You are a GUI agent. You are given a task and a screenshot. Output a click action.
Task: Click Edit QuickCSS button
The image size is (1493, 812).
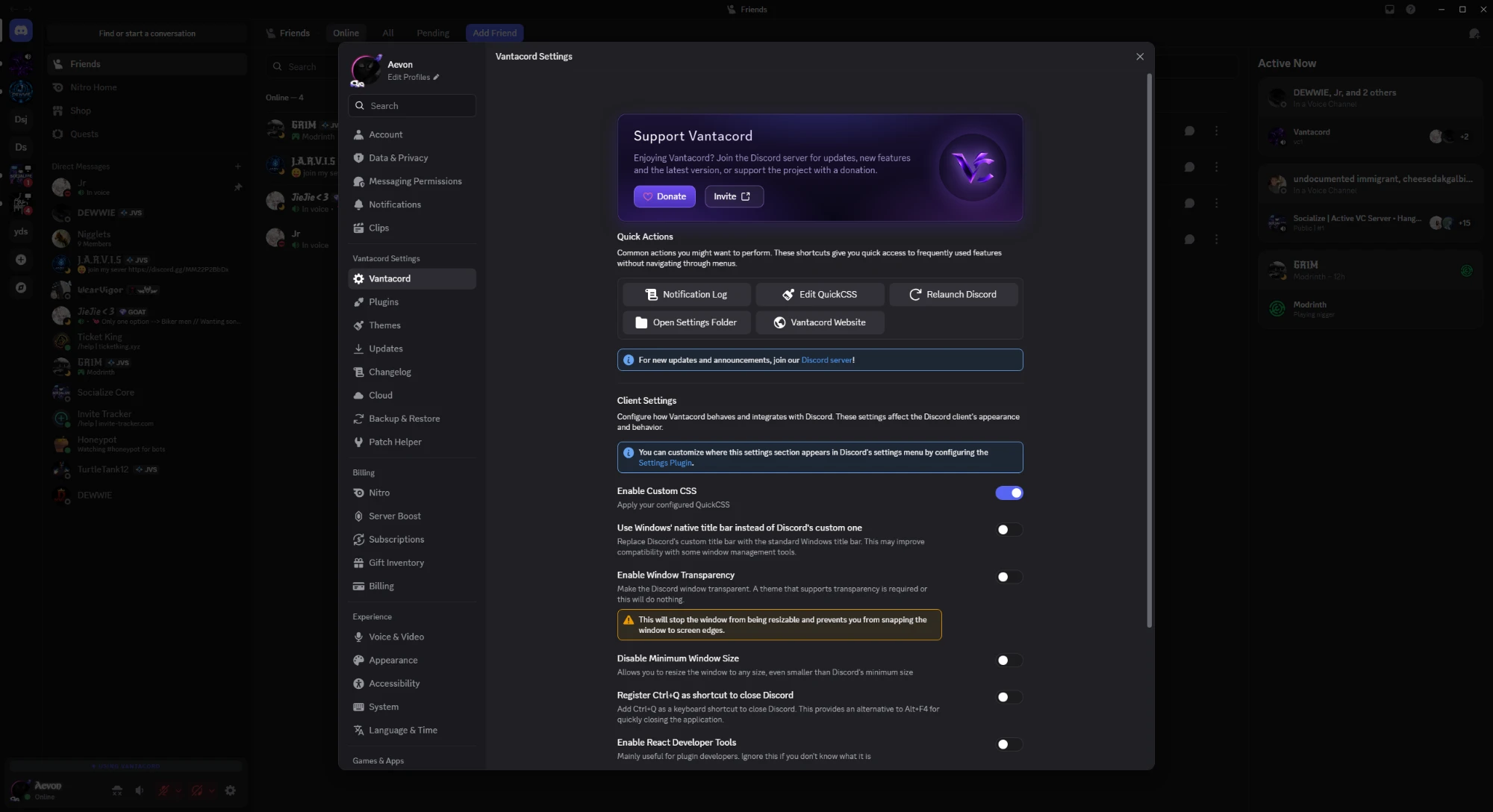[820, 294]
